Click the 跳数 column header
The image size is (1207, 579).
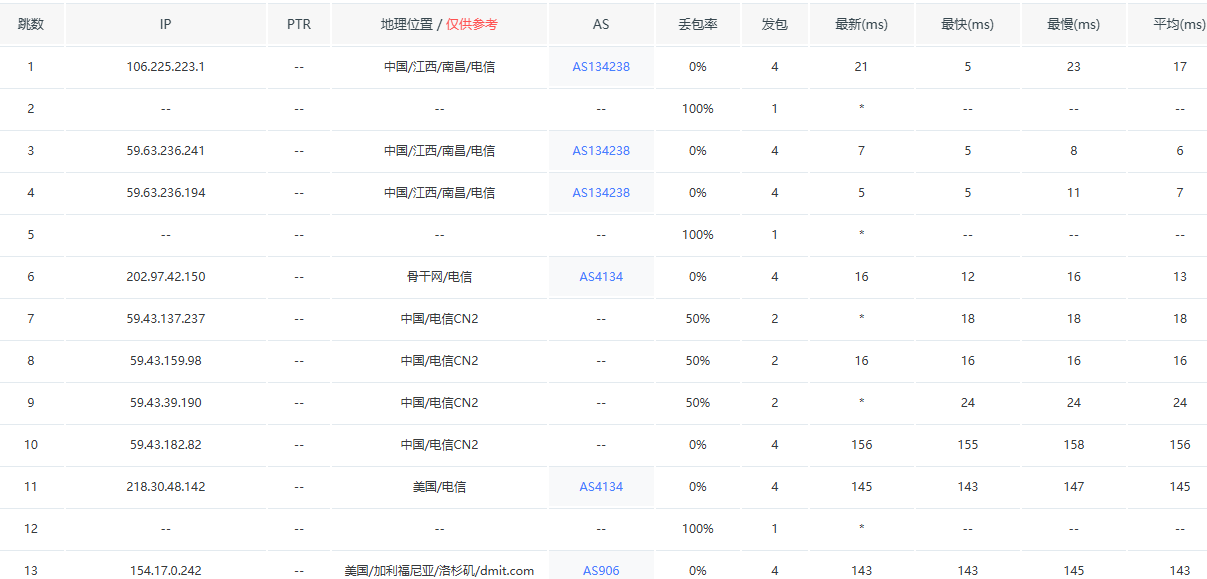tap(31, 24)
